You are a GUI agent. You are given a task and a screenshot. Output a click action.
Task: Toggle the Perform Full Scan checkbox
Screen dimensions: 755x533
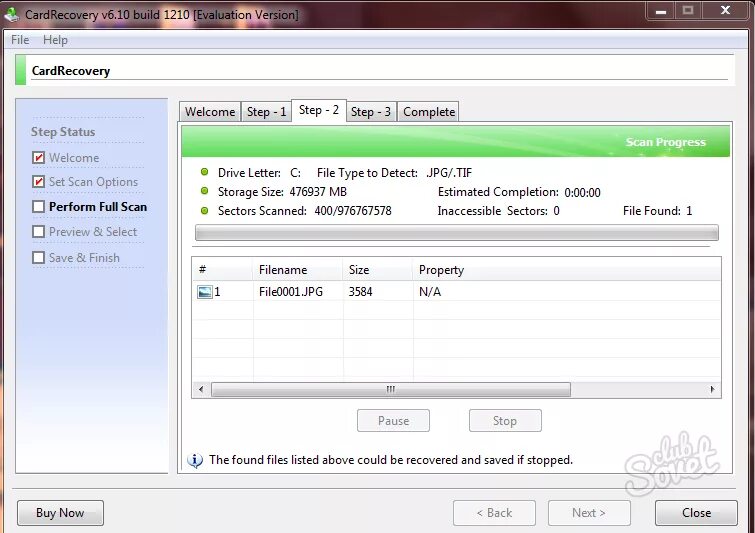39,207
